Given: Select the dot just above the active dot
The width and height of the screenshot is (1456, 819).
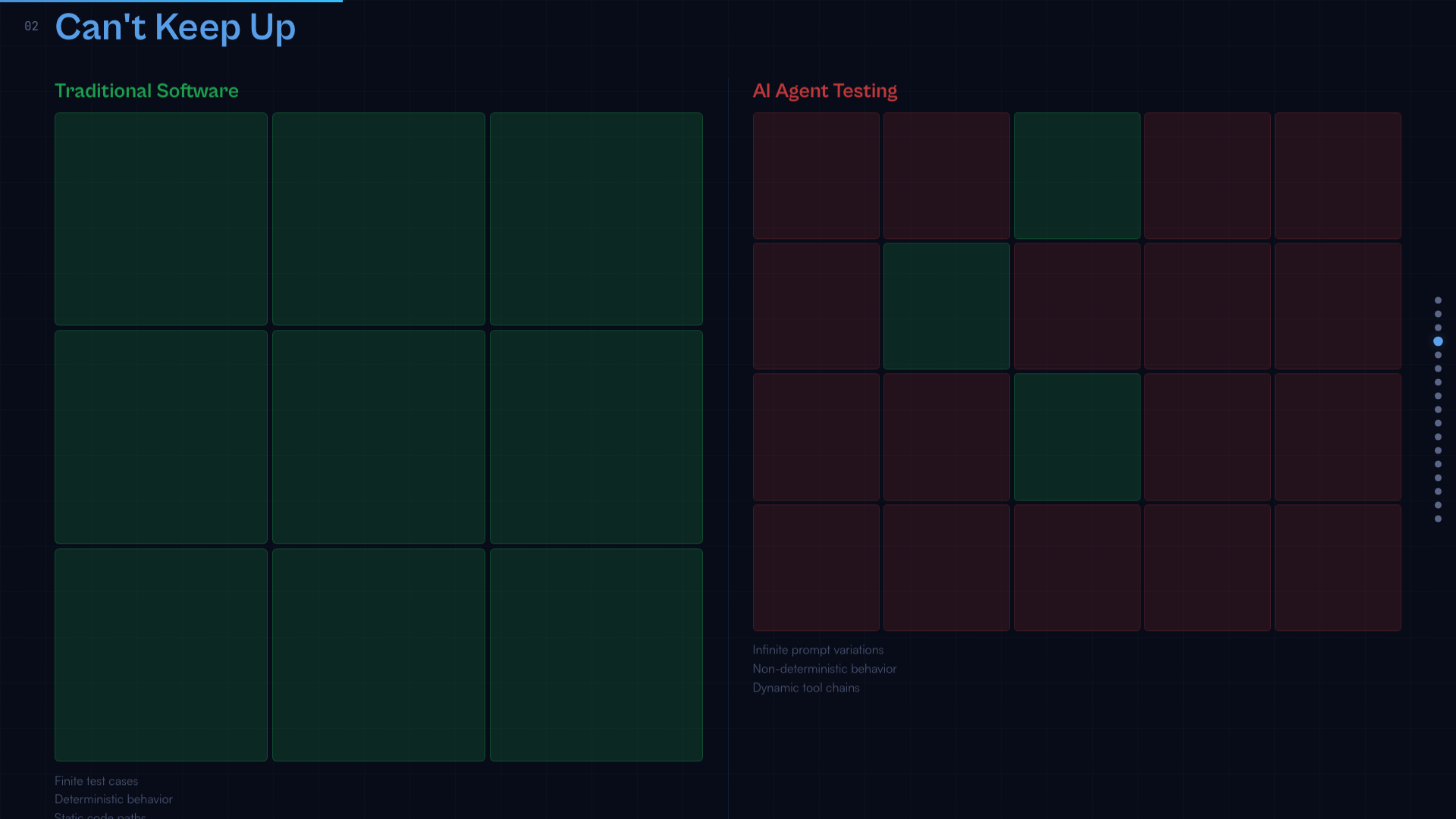Looking at the screenshot, I should pyautogui.click(x=1438, y=328).
